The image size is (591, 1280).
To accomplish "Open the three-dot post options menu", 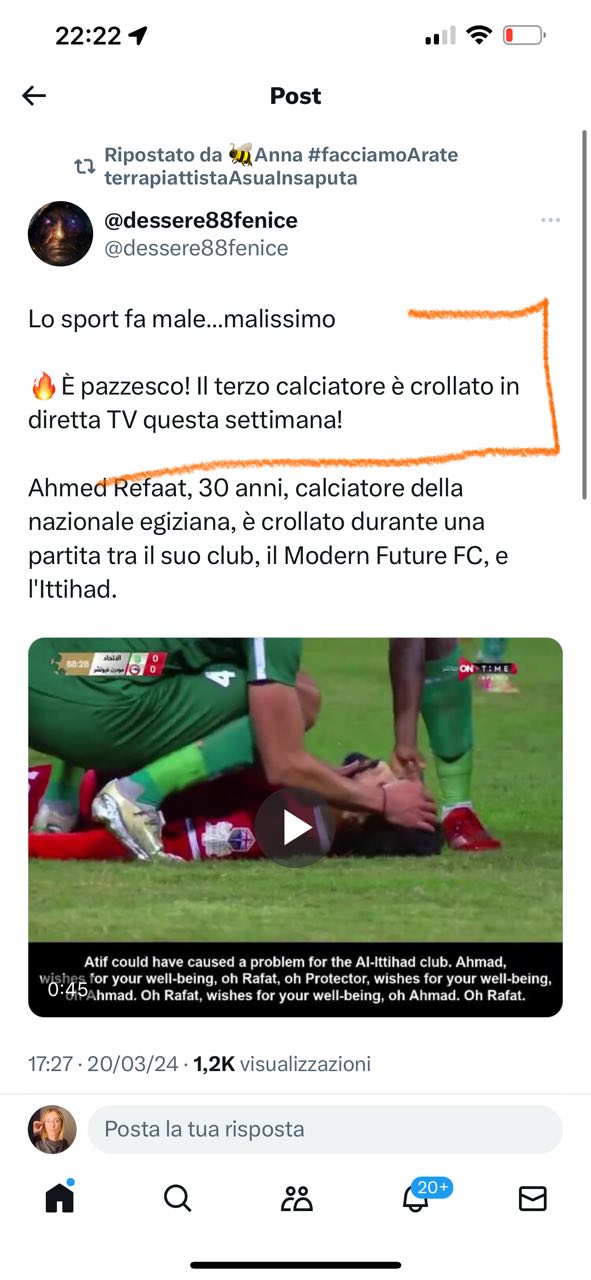I will tap(550, 220).
